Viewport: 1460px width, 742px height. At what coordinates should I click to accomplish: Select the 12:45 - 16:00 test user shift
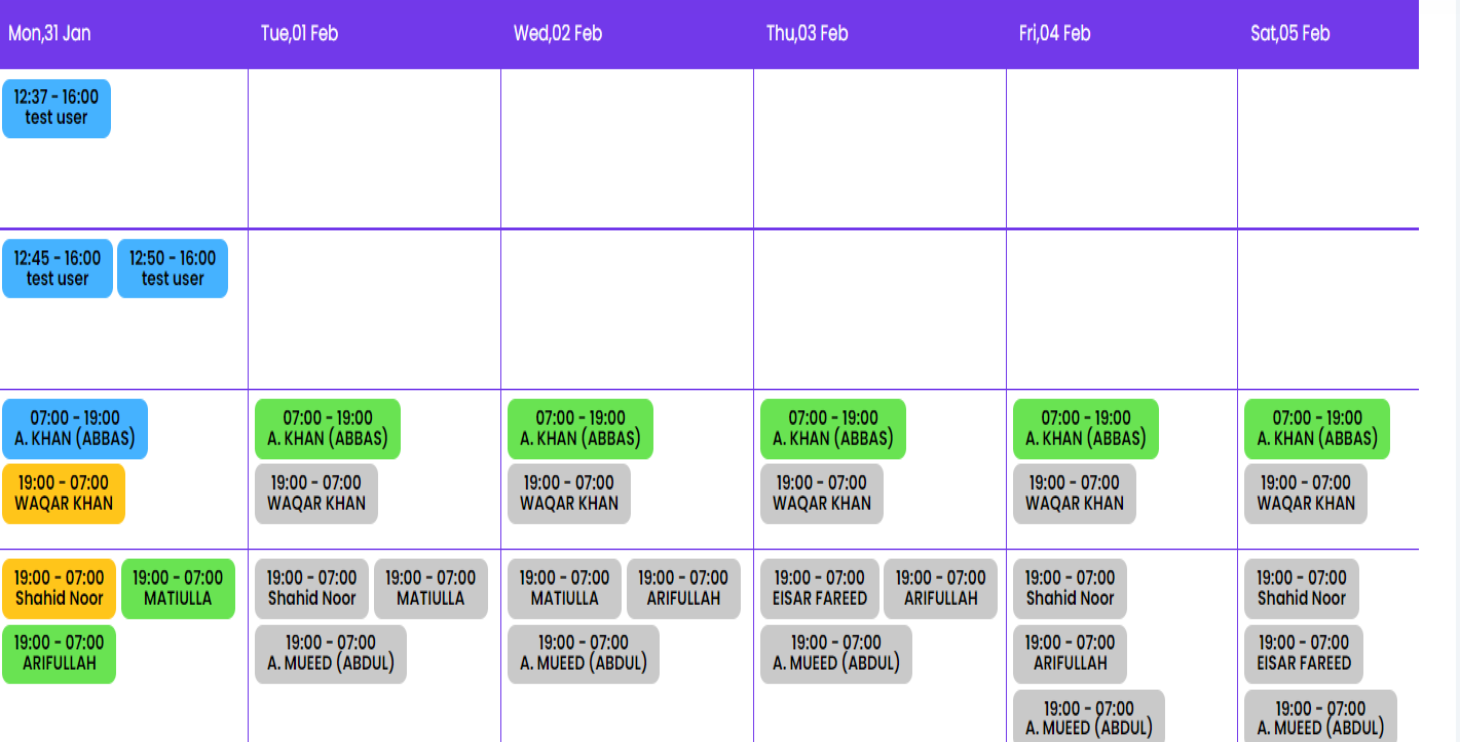pos(57,268)
